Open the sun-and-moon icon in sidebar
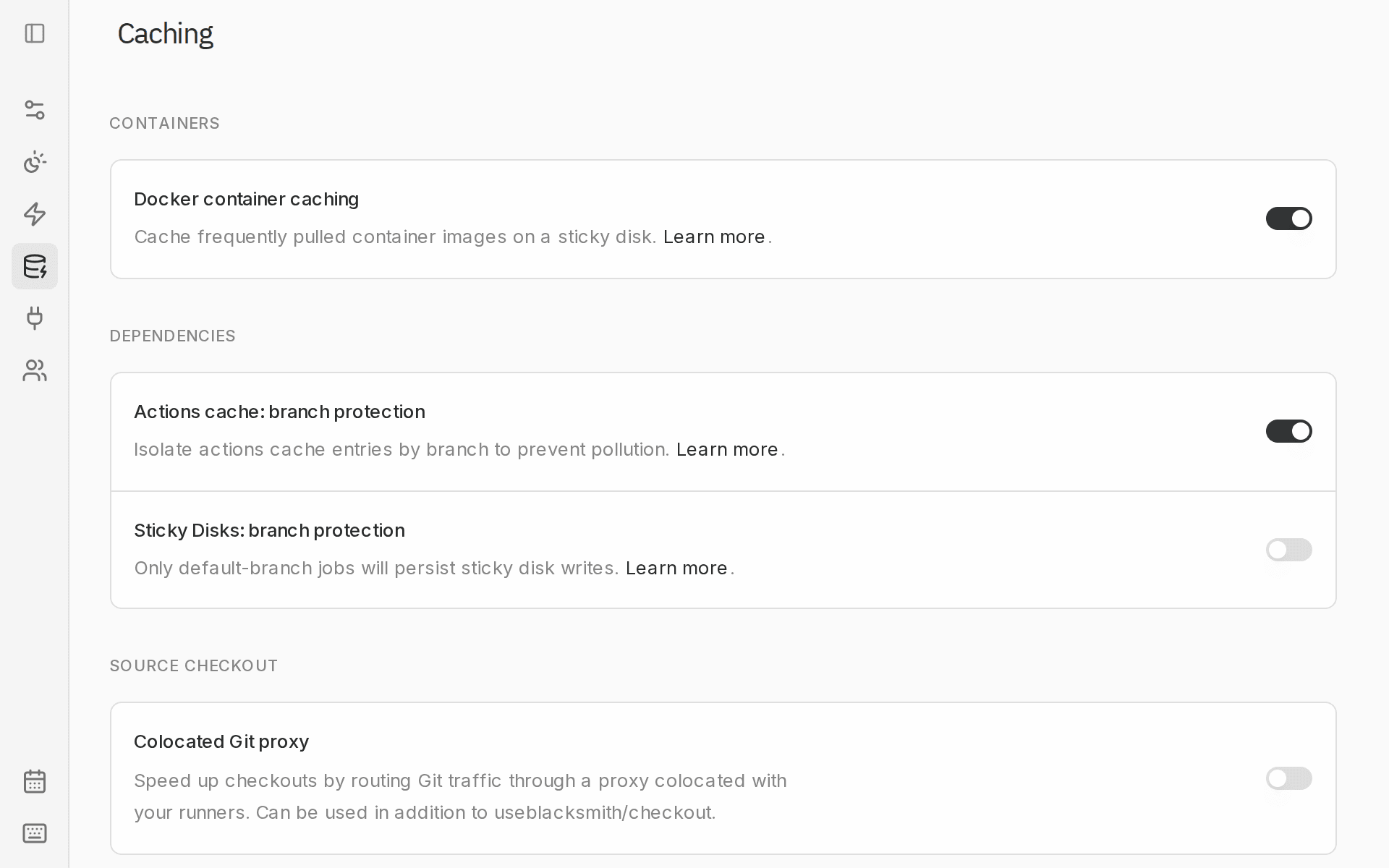This screenshot has width=1389, height=868. tap(35, 162)
